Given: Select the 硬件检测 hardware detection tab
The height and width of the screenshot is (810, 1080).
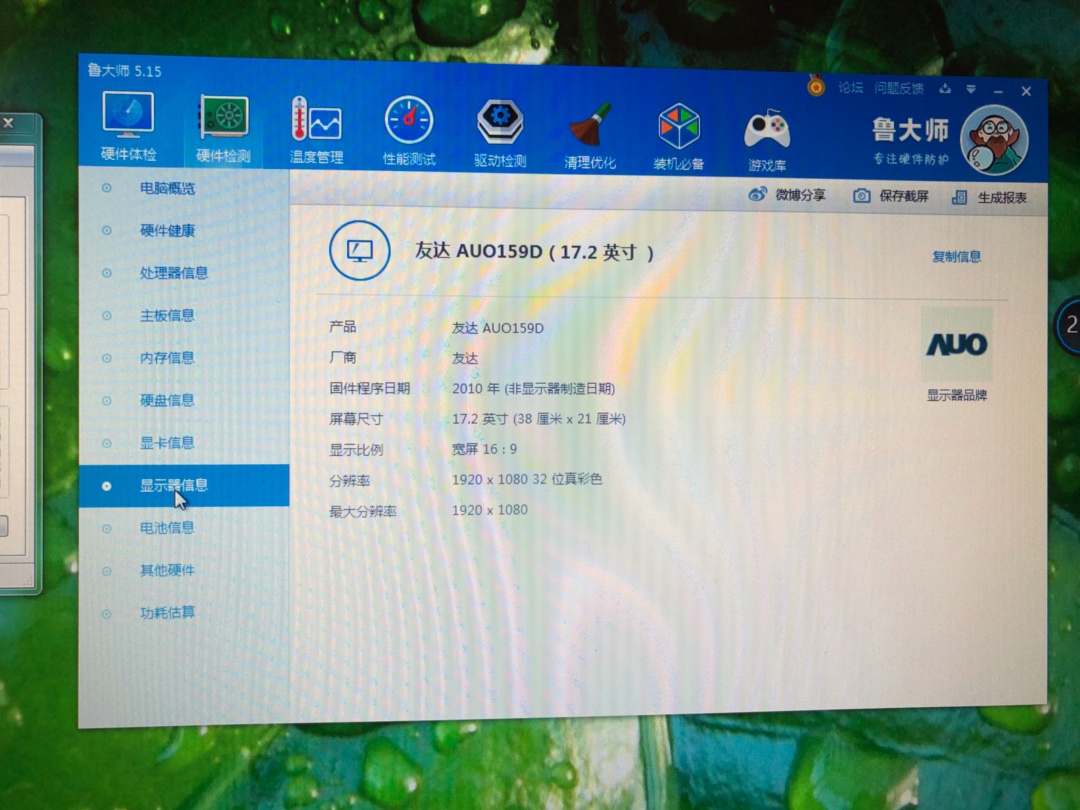Looking at the screenshot, I should tap(222, 129).
